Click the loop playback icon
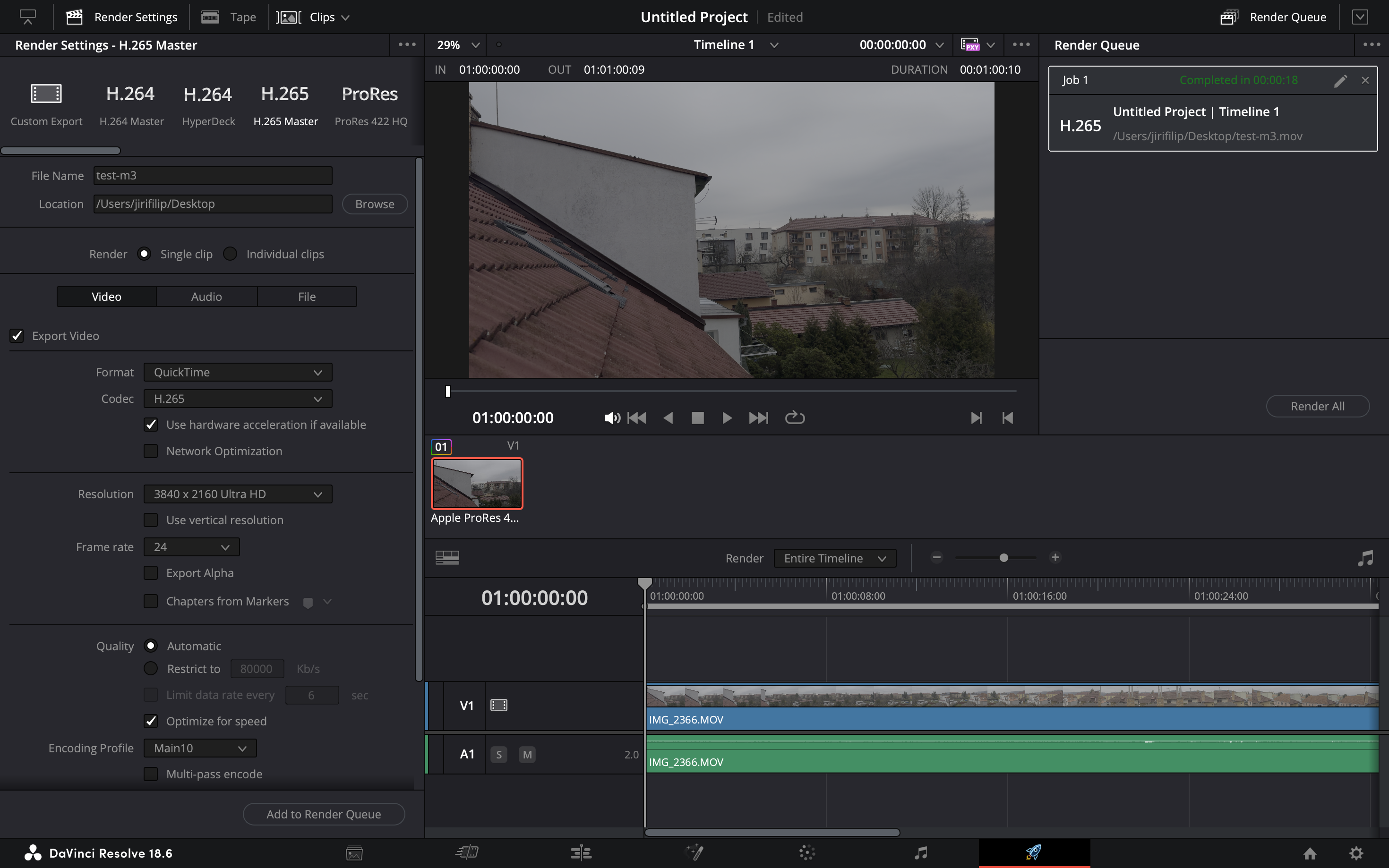This screenshot has height=868, width=1389. pyautogui.click(x=795, y=417)
